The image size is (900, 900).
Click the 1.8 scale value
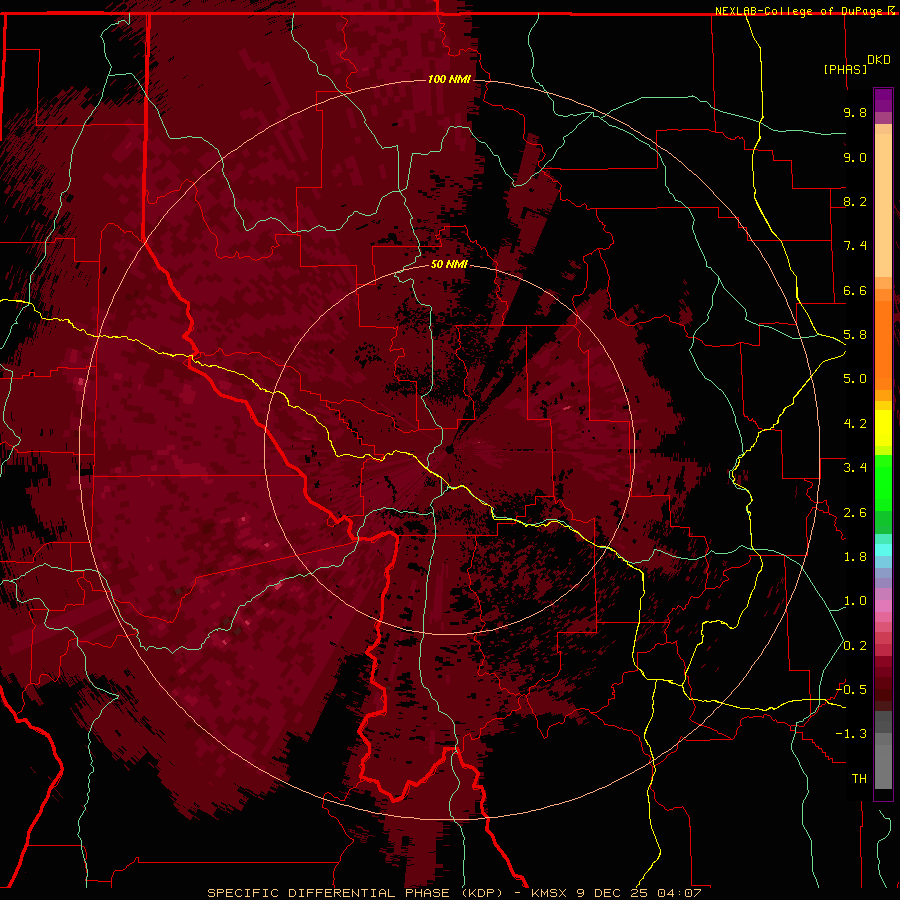pos(855,557)
